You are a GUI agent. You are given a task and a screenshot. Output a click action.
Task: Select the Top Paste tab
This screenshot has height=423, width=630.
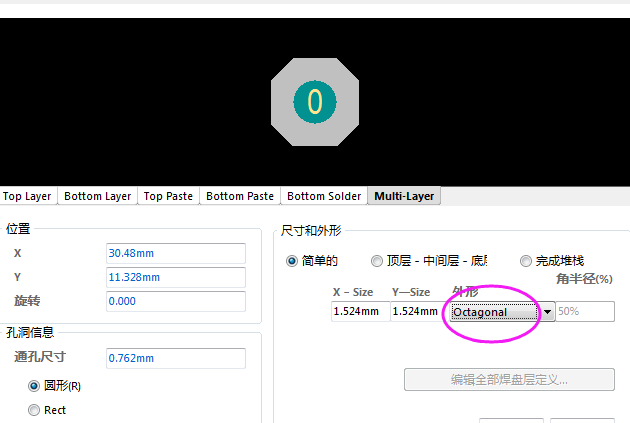click(168, 196)
